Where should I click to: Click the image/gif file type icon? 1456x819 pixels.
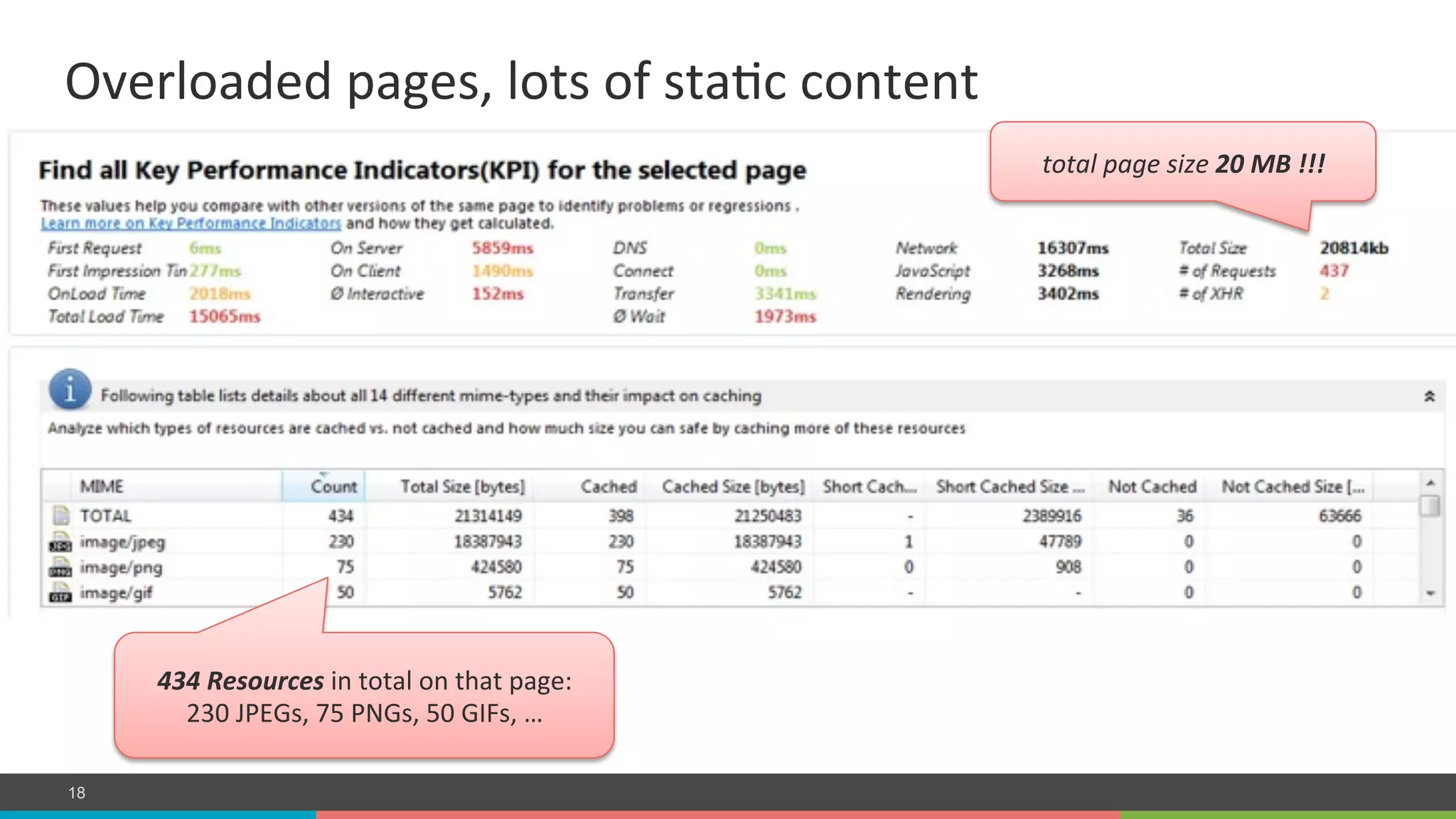pos(60,593)
